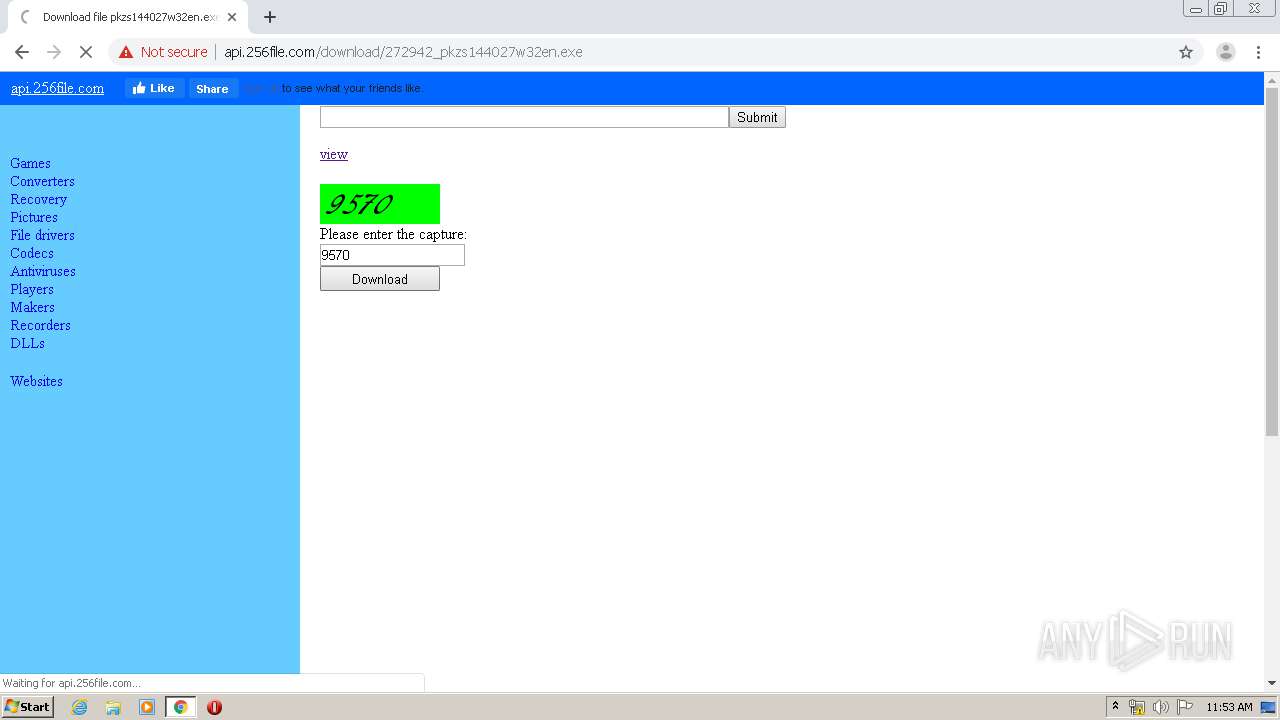This screenshot has height=720, width=1280.
Task: Open the Makers category
Action: pyautogui.click(x=32, y=307)
